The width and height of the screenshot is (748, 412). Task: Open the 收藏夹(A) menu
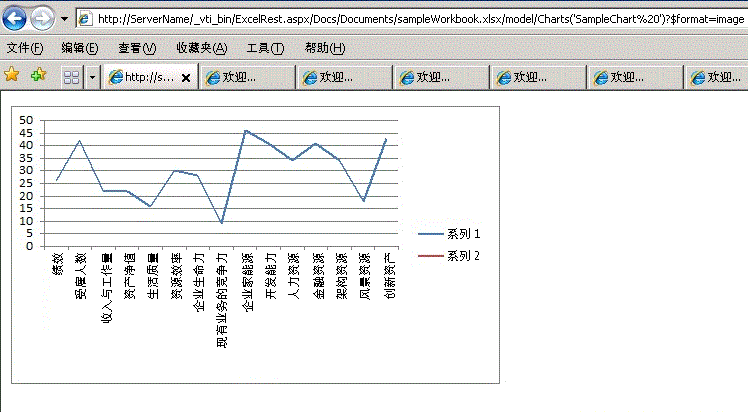(202, 48)
